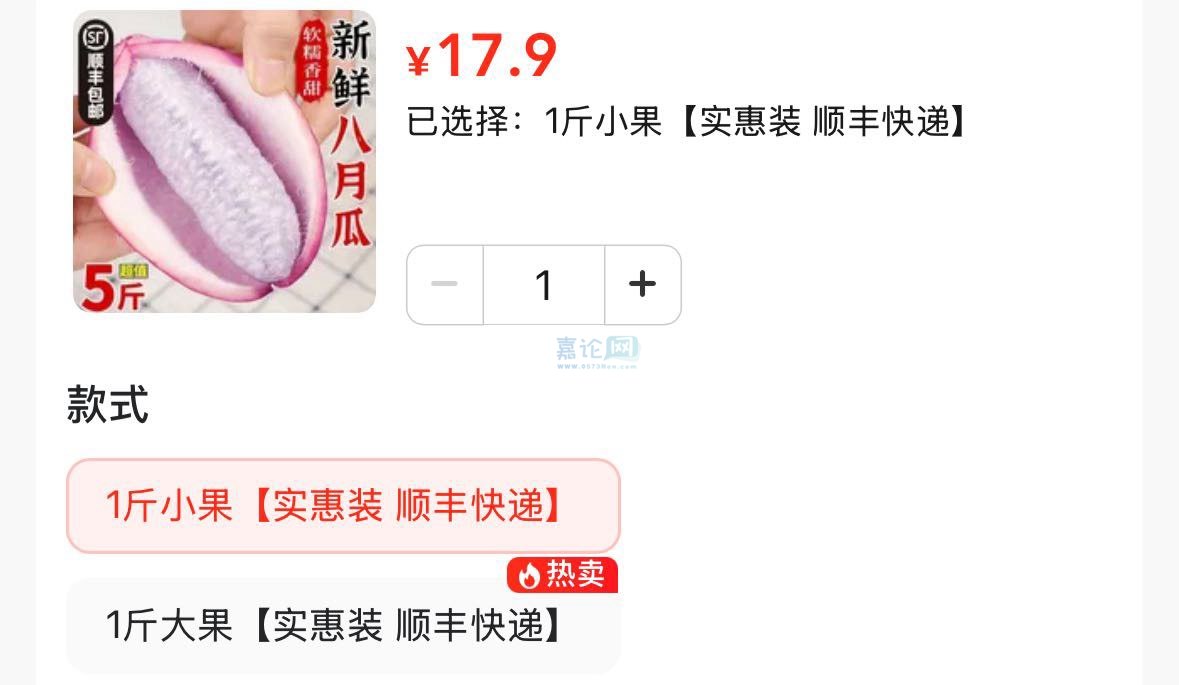Click the 新鲜 title text on thumbnail
The image size is (1179, 685).
(x=351, y=63)
